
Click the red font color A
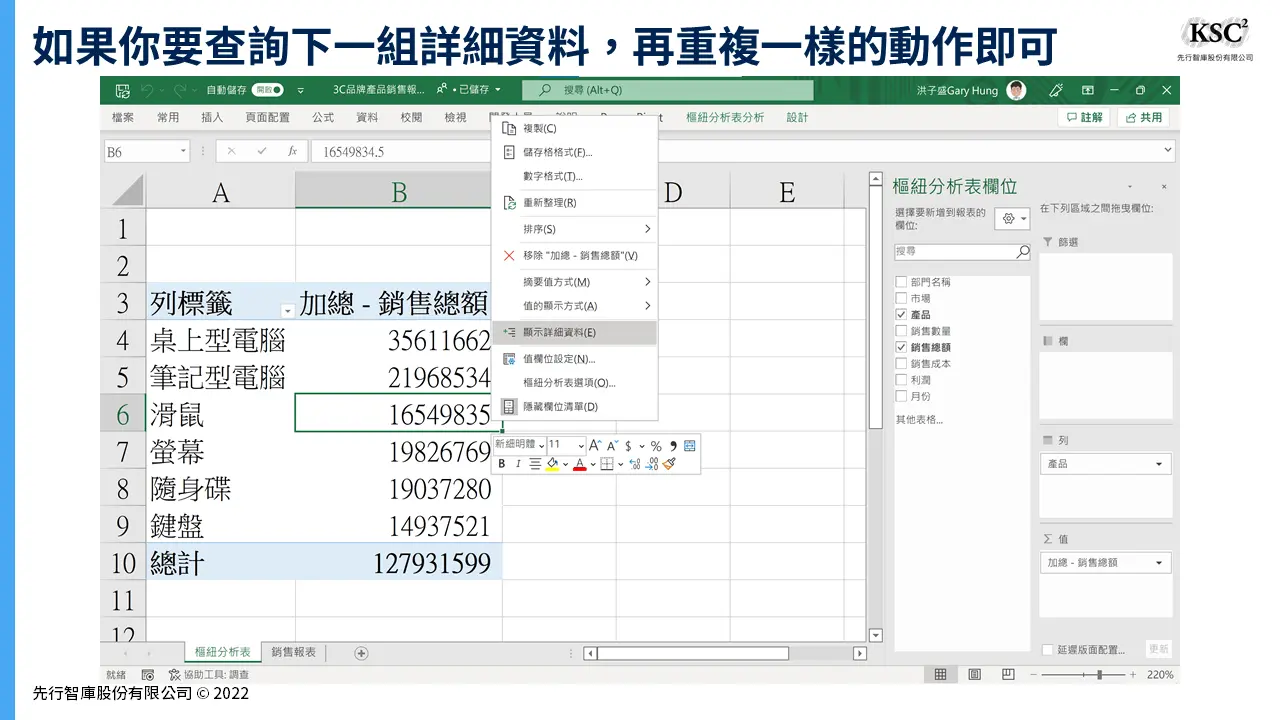pos(580,464)
